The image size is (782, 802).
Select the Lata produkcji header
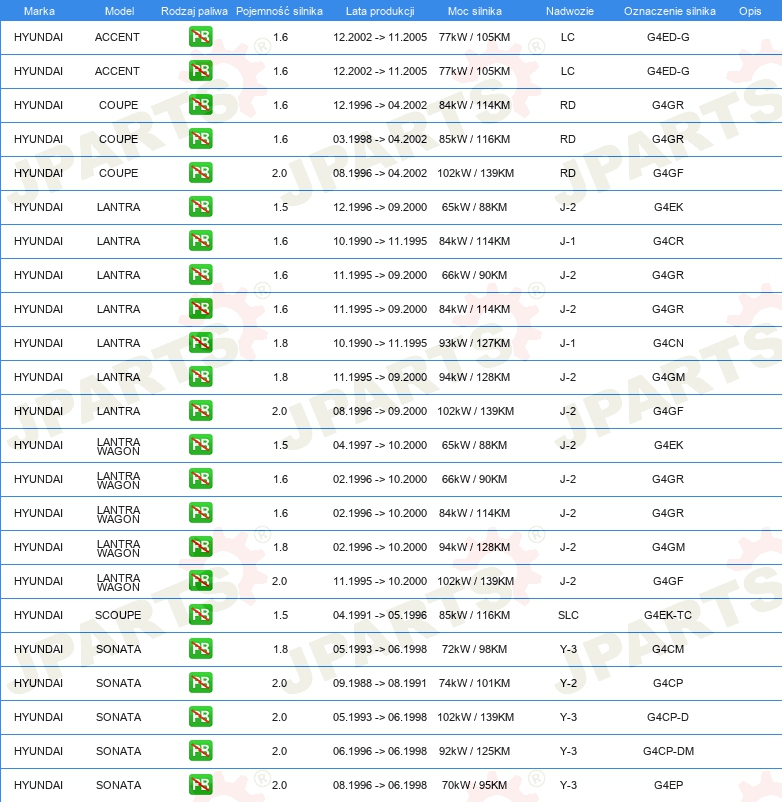pos(380,11)
